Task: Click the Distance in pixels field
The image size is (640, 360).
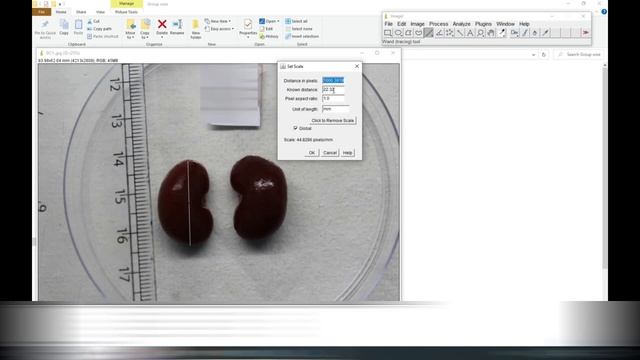Action: pos(333,80)
